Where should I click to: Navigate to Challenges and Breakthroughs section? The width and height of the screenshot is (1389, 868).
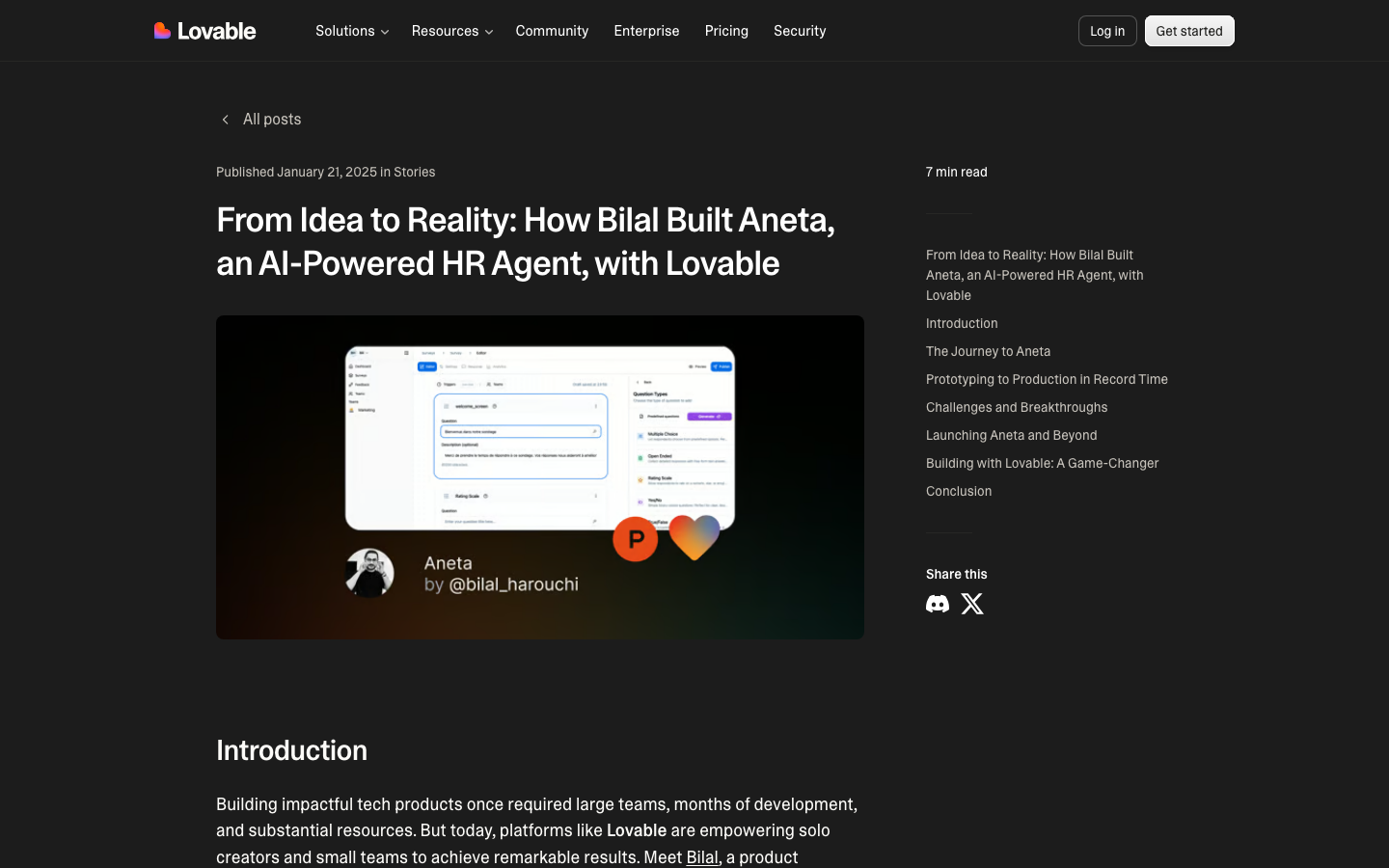coord(1017,407)
